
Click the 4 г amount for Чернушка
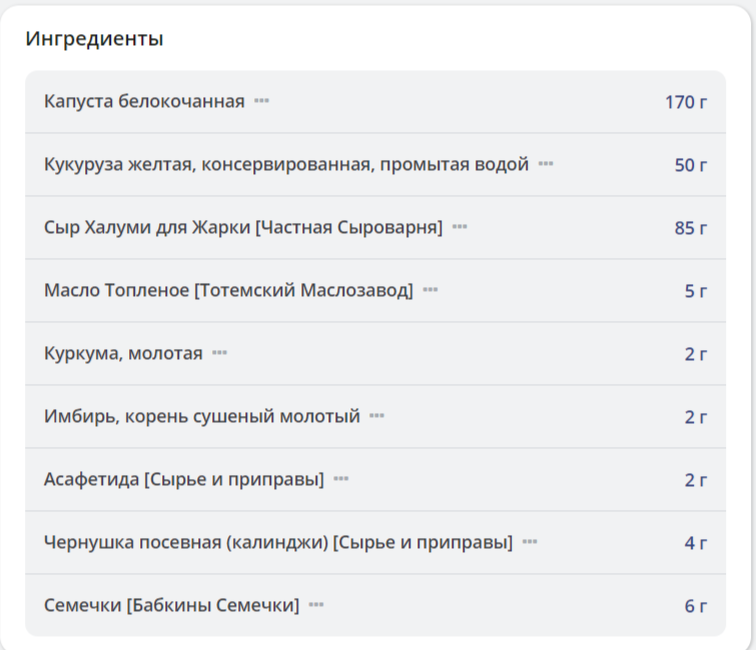[x=696, y=543]
